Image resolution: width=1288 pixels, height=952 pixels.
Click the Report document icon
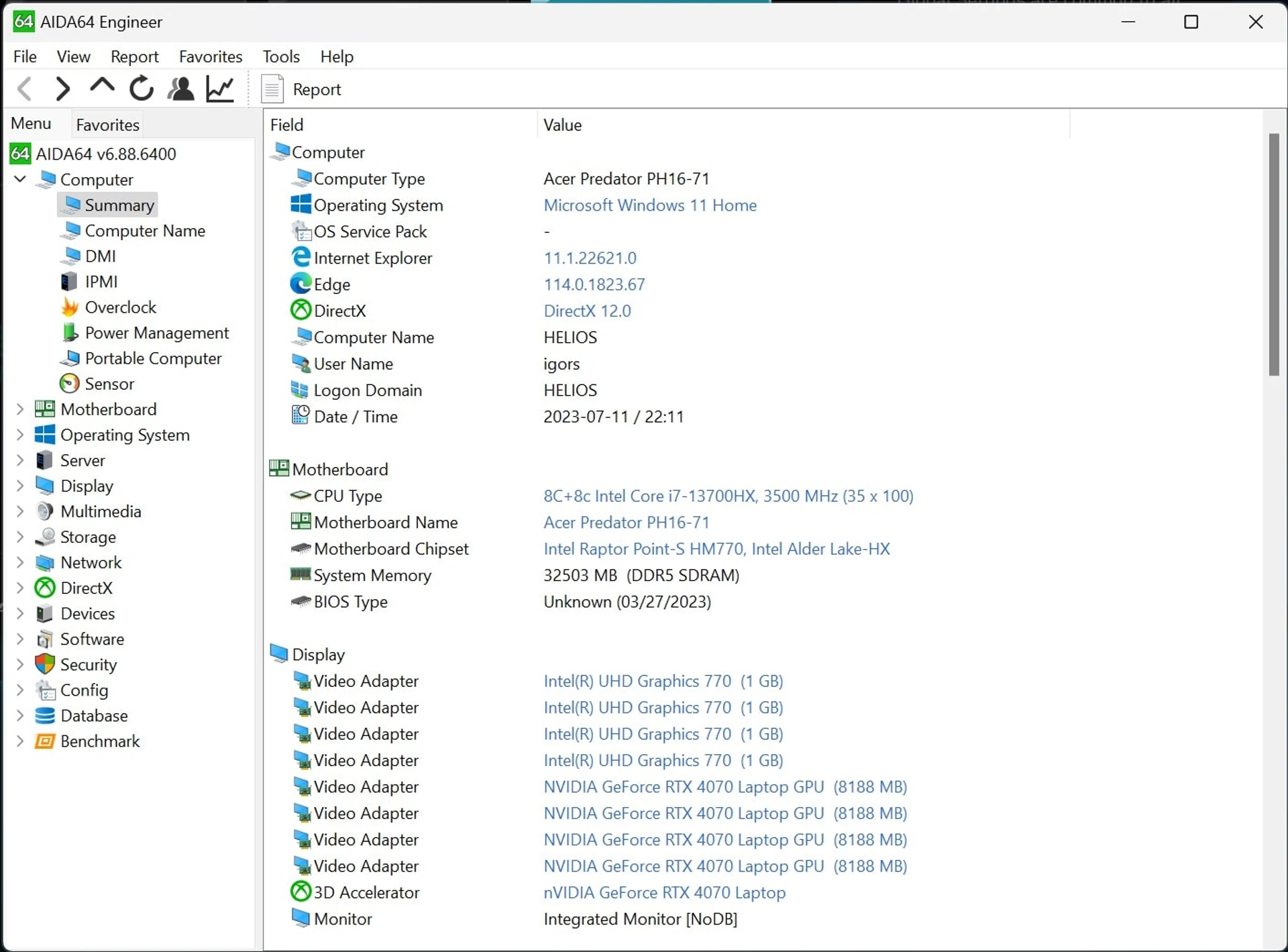pyautogui.click(x=272, y=89)
